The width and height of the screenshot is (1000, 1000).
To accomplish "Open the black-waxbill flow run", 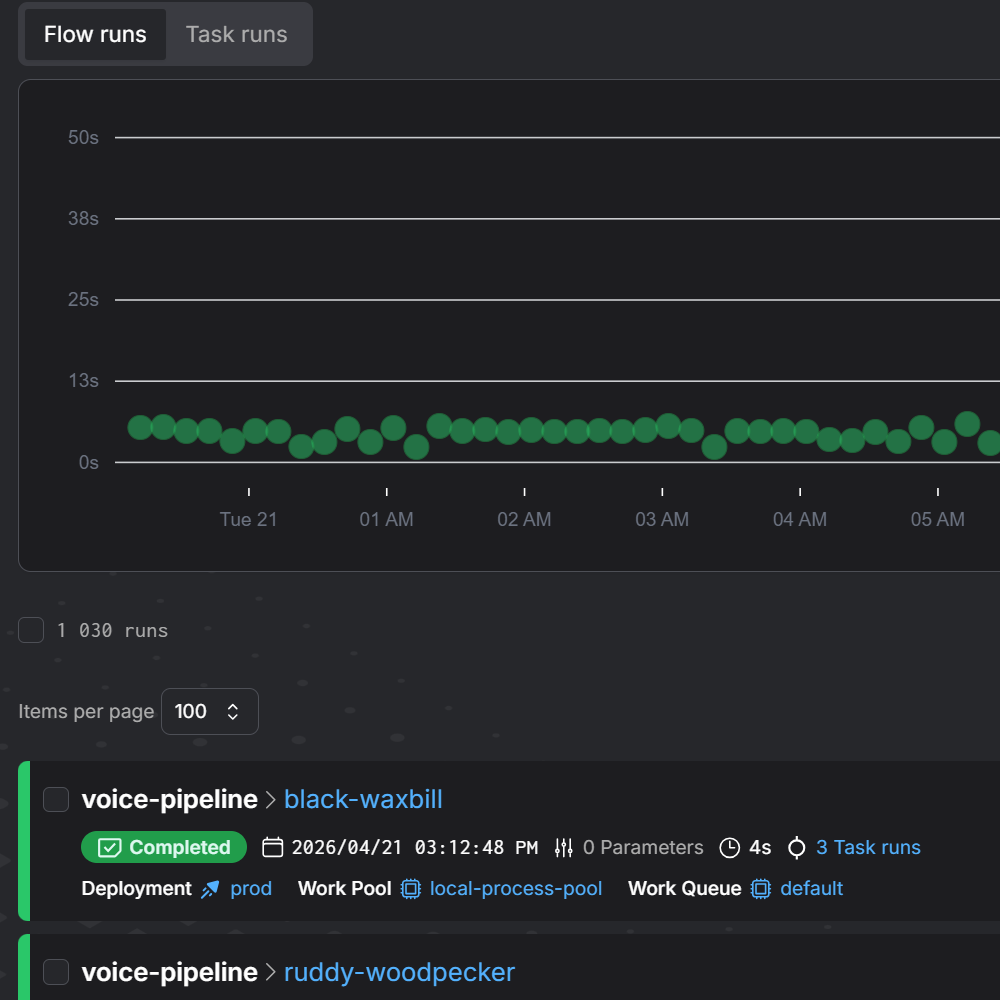I will tap(363, 800).
